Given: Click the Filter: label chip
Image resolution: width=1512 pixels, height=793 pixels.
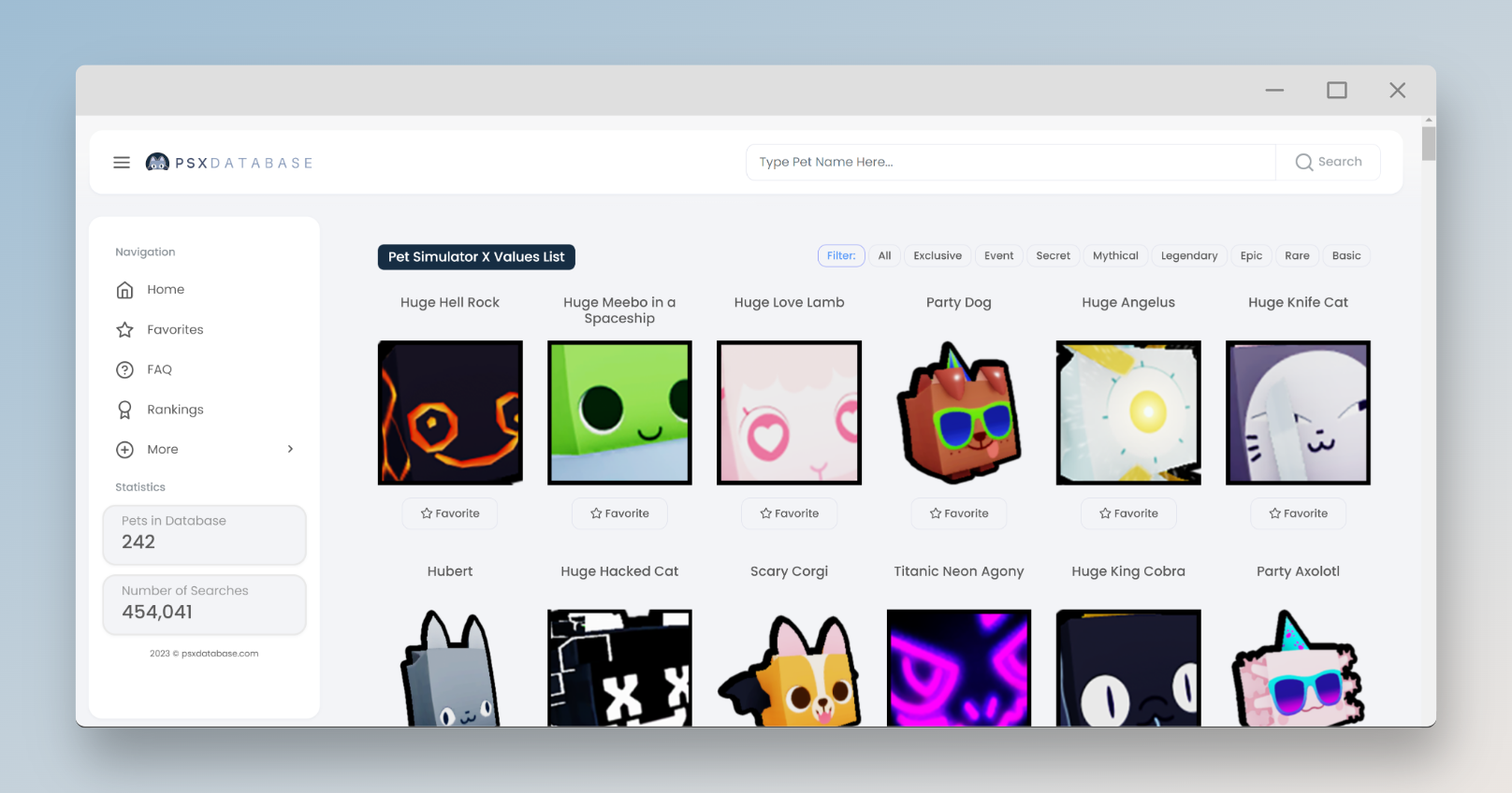Looking at the screenshot, I should pos(841,255).
